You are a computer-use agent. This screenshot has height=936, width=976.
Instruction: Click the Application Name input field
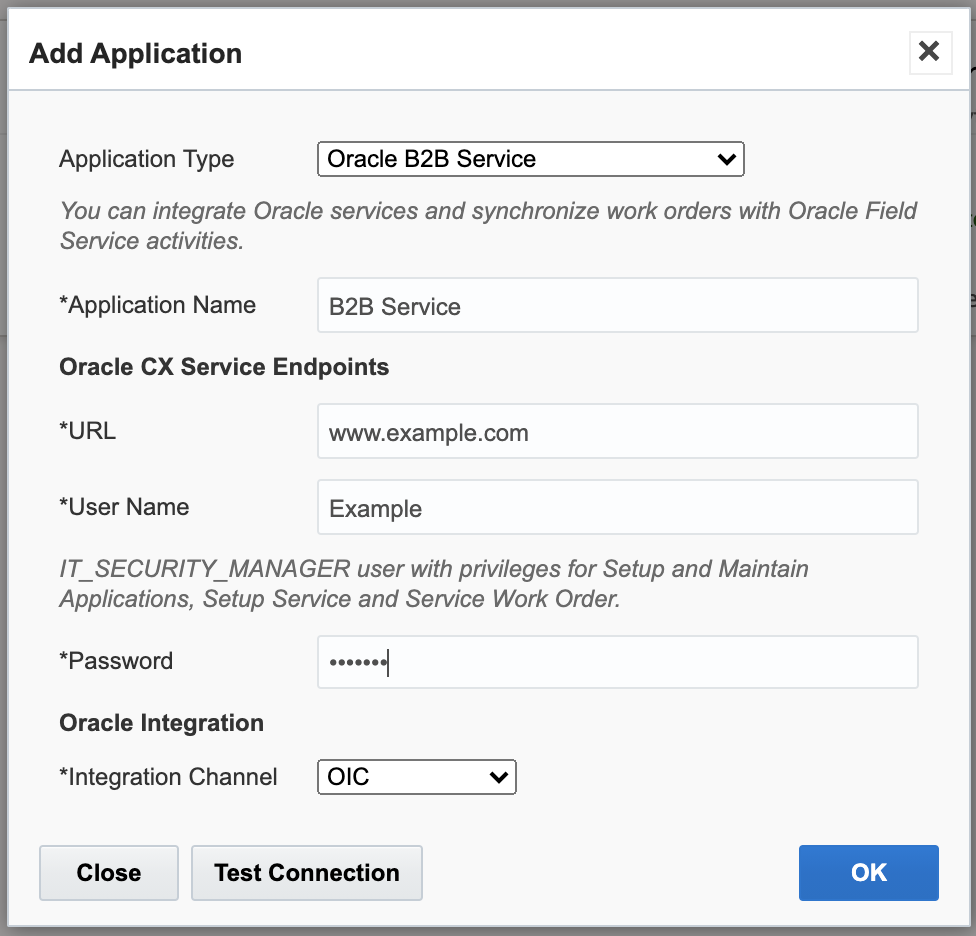(617, 306)
